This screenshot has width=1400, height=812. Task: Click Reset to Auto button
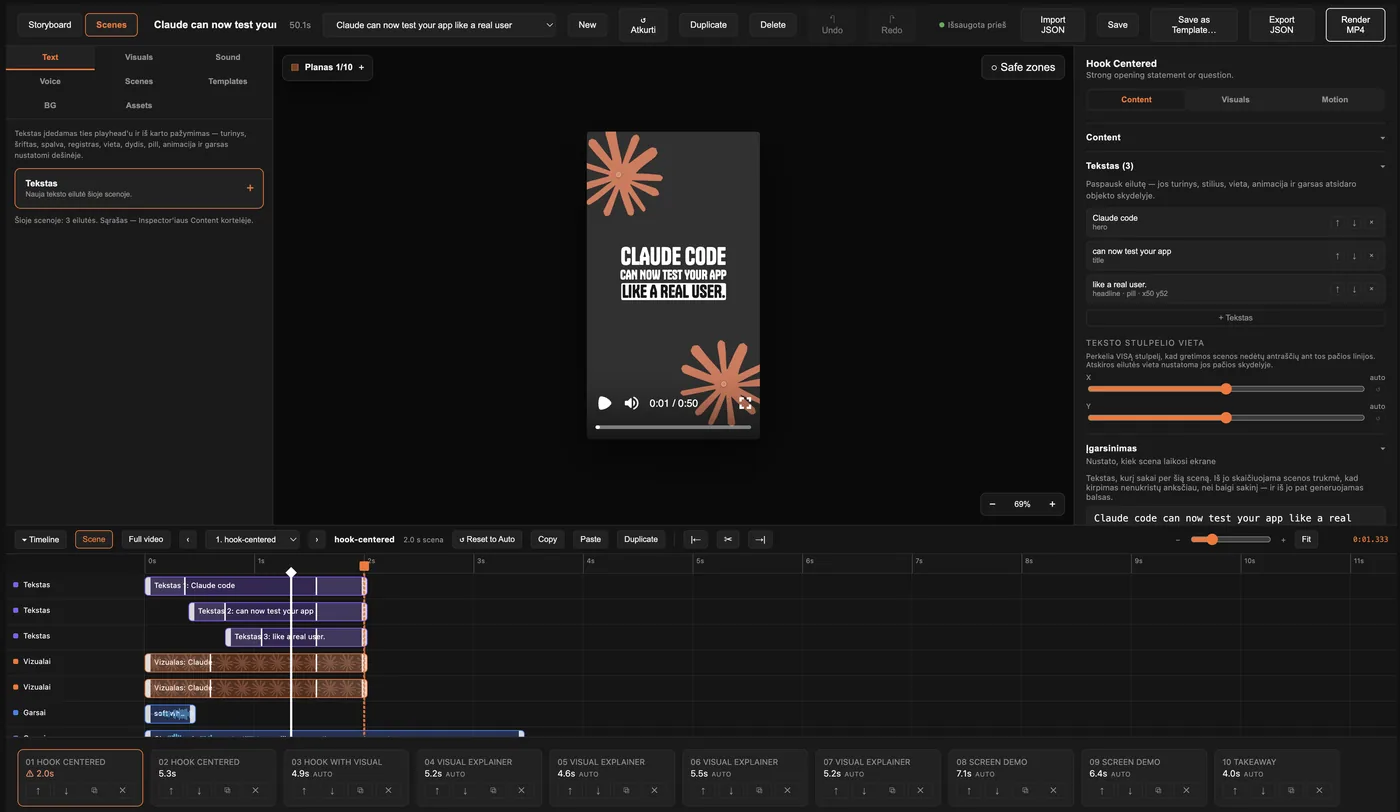[x=487, y=539]
